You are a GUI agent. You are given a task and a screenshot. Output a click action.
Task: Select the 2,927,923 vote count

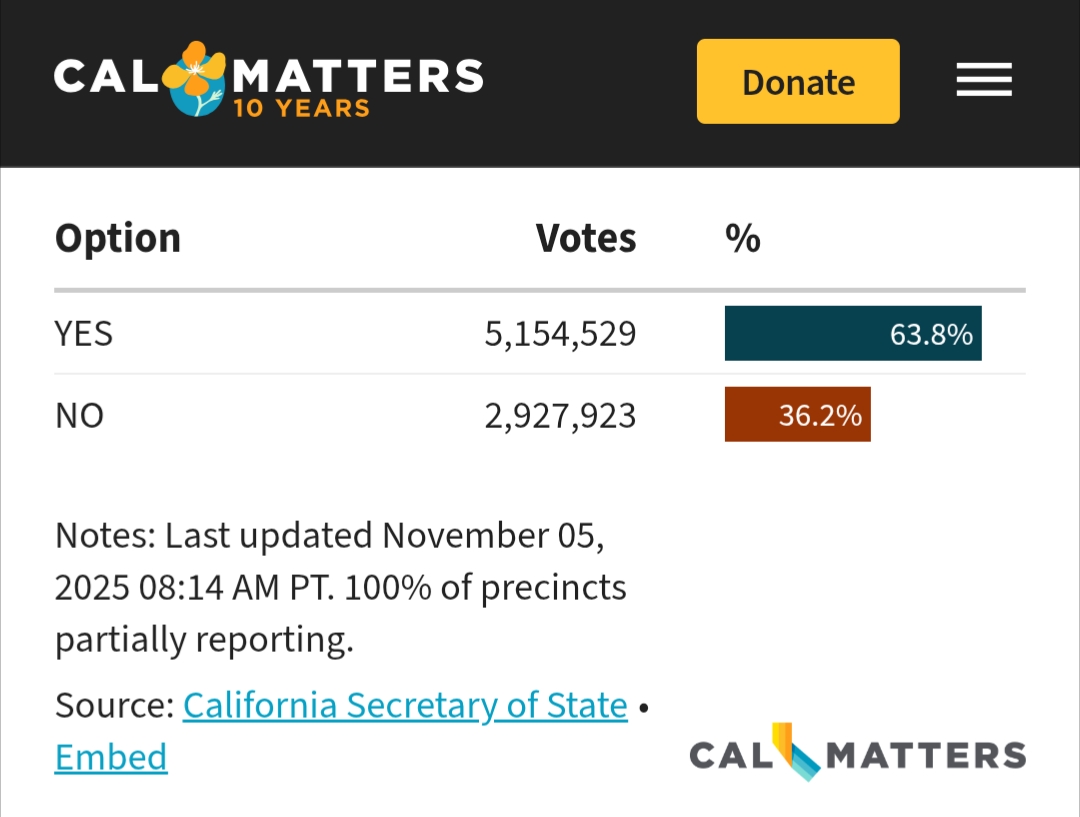click(560, 415)
